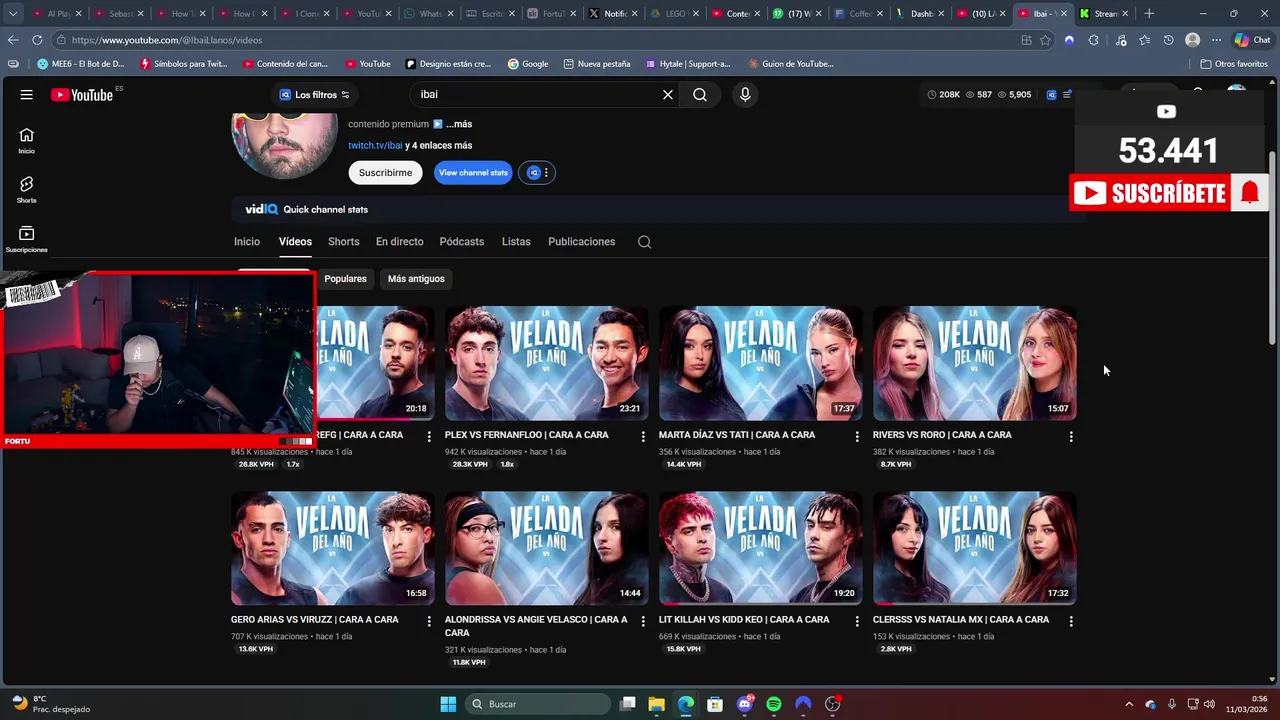
Task: Open Inicio in the left sidebar
Action: 26,141
